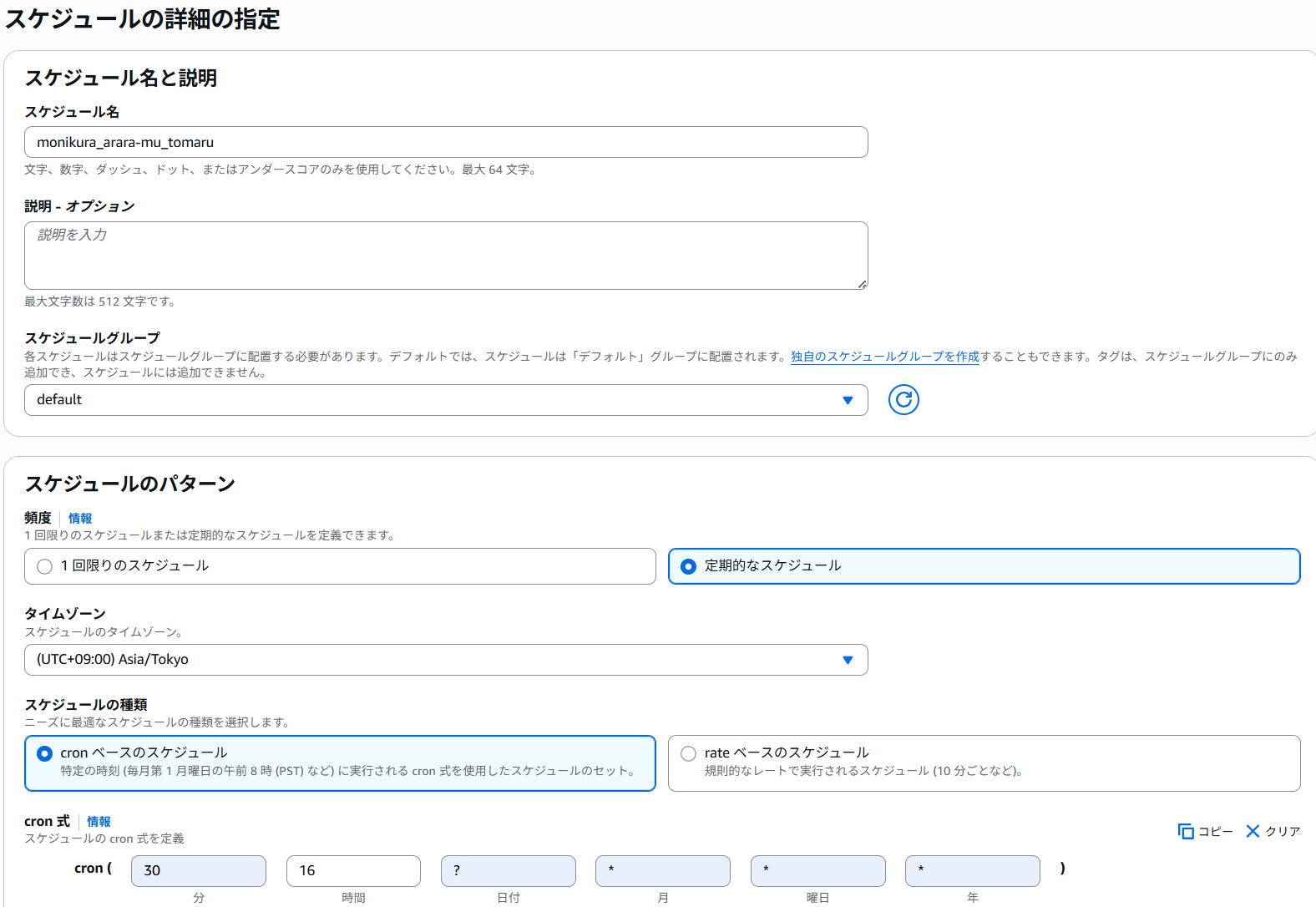
Task: Click the cron day-of-week field
Action: [818, 871]
